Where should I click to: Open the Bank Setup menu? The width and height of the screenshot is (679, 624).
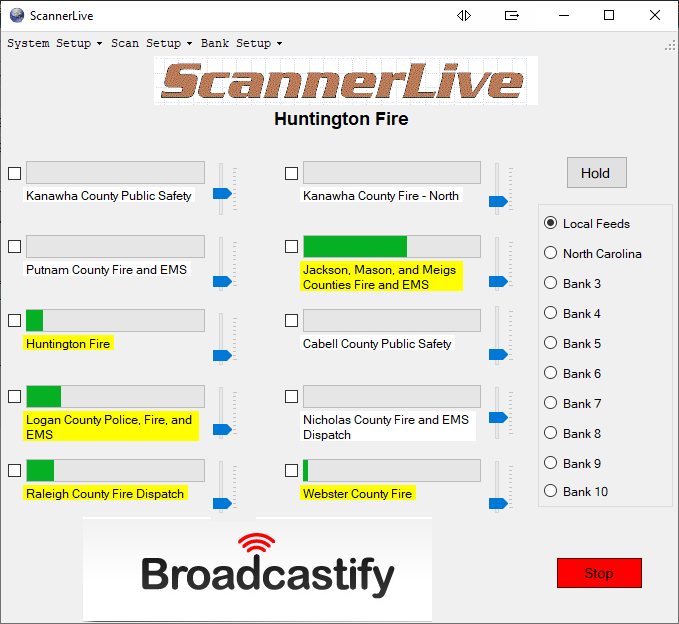click(241, 43)
